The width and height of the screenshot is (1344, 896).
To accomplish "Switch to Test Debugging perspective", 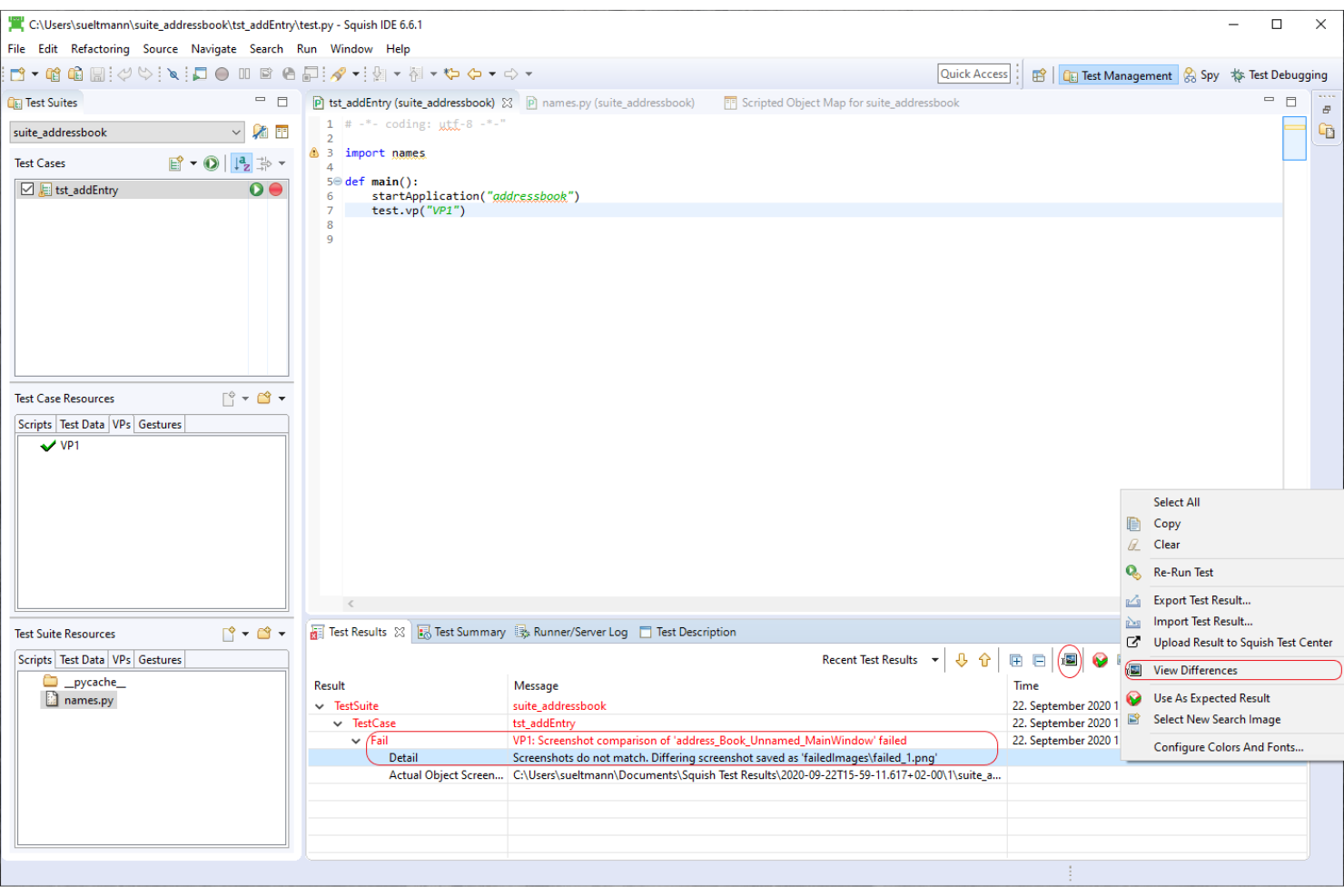I will coord(1279,75).
